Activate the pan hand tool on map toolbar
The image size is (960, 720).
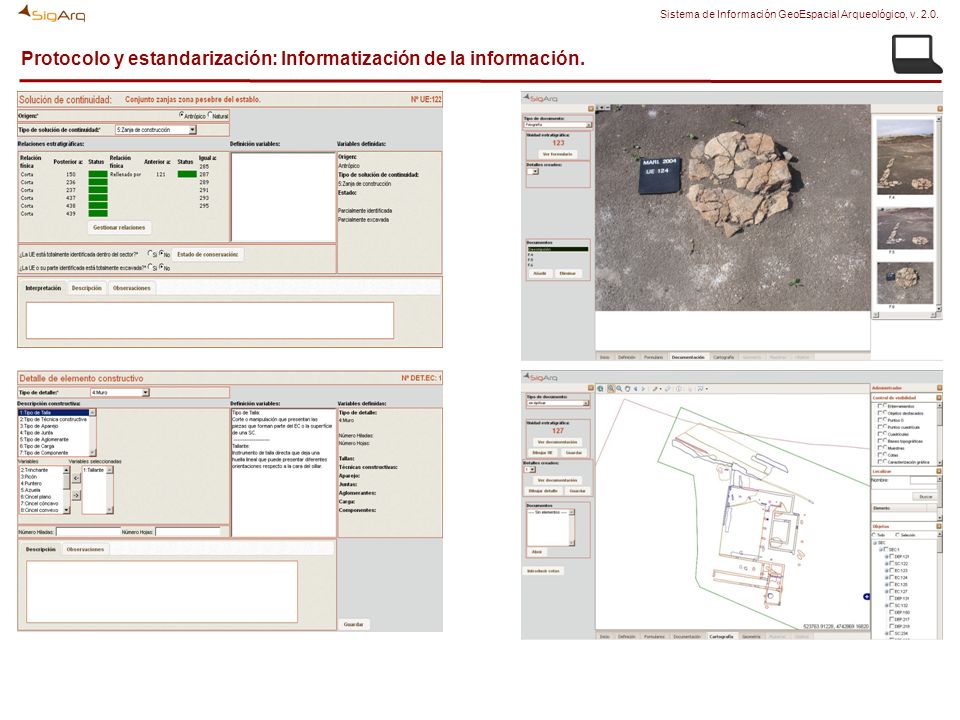(x=628, y=389)
